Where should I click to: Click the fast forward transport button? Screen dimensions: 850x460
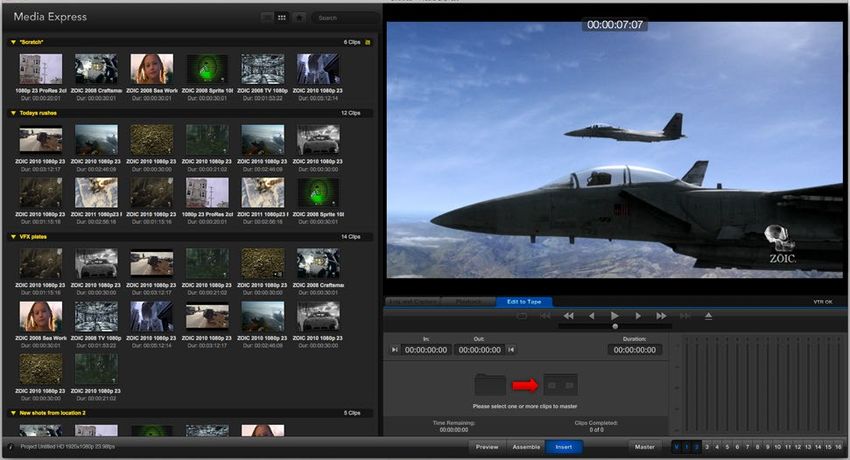click(661, 316)
